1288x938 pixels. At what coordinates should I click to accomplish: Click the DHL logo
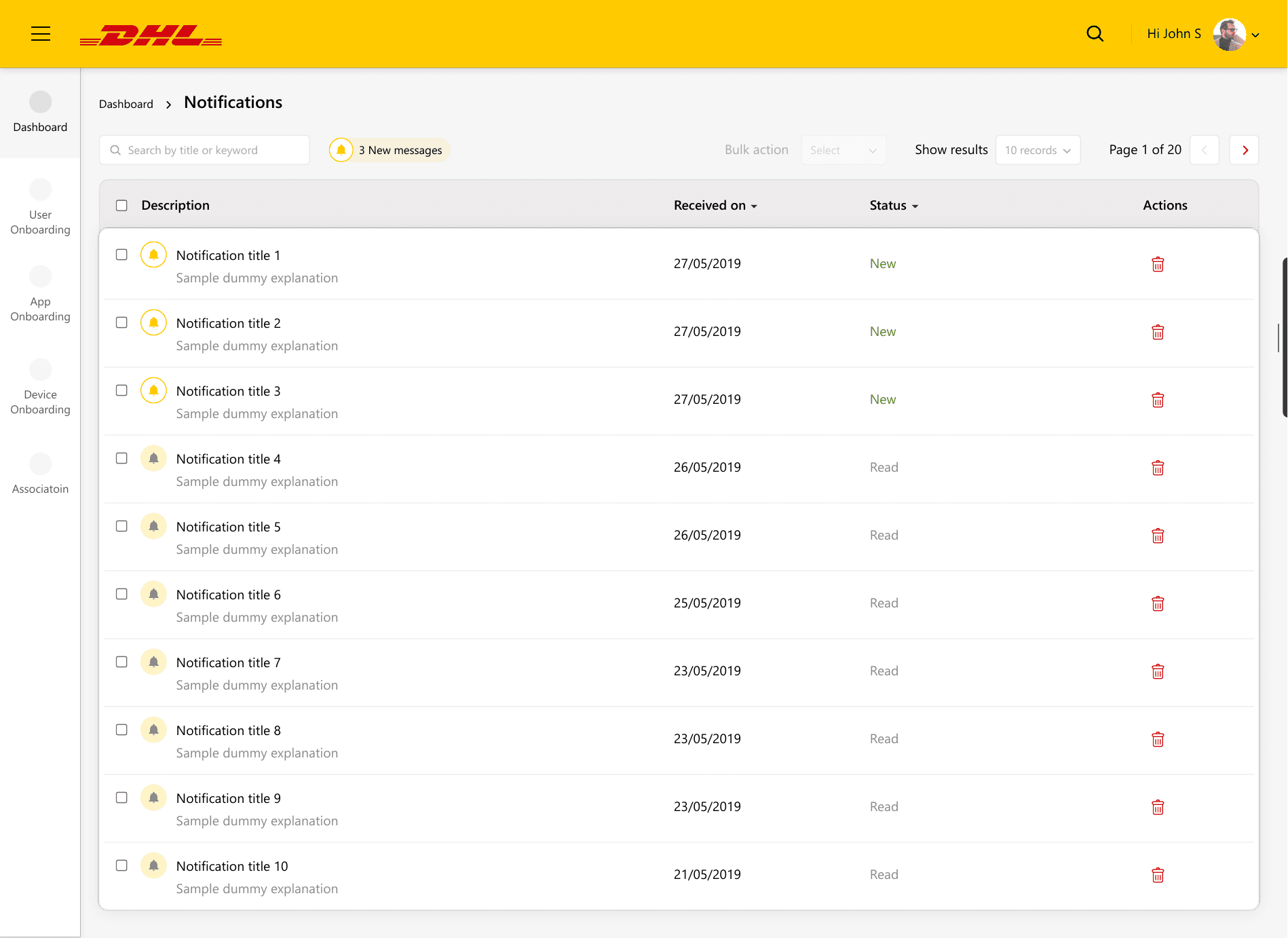tap(151, 35)
